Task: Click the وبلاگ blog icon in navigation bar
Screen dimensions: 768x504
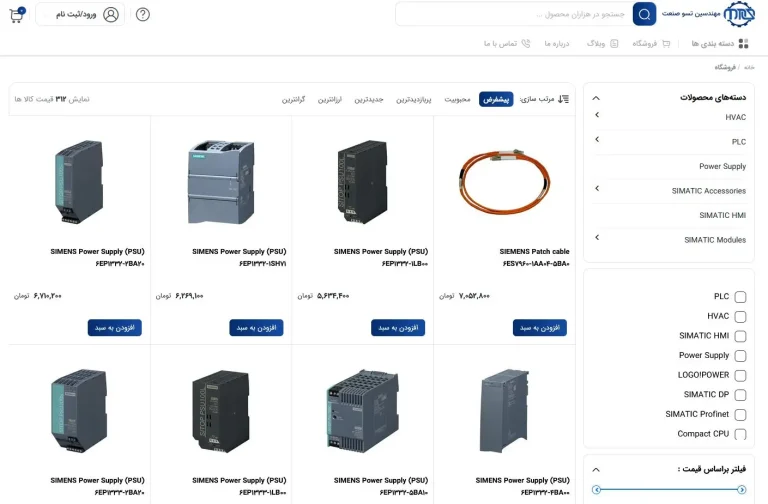Action: point(614,44)
